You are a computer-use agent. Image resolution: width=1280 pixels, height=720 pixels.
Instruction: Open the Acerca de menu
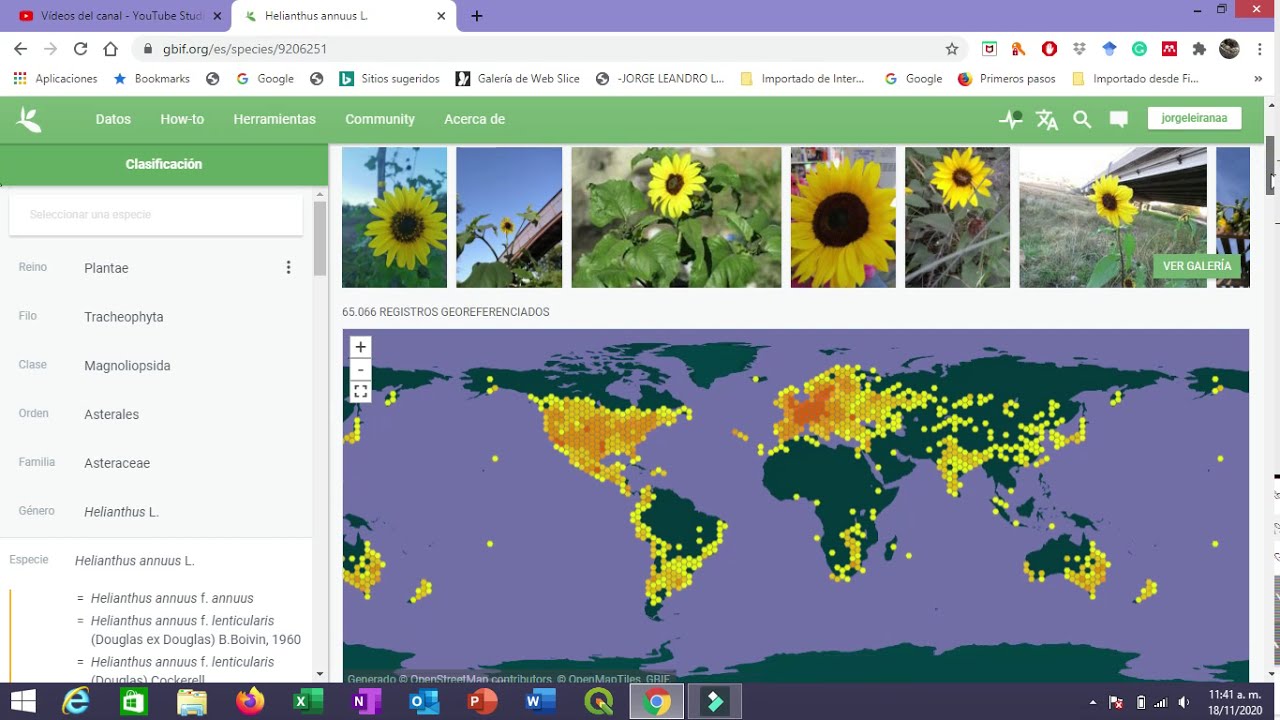click(x=474, y=119)
